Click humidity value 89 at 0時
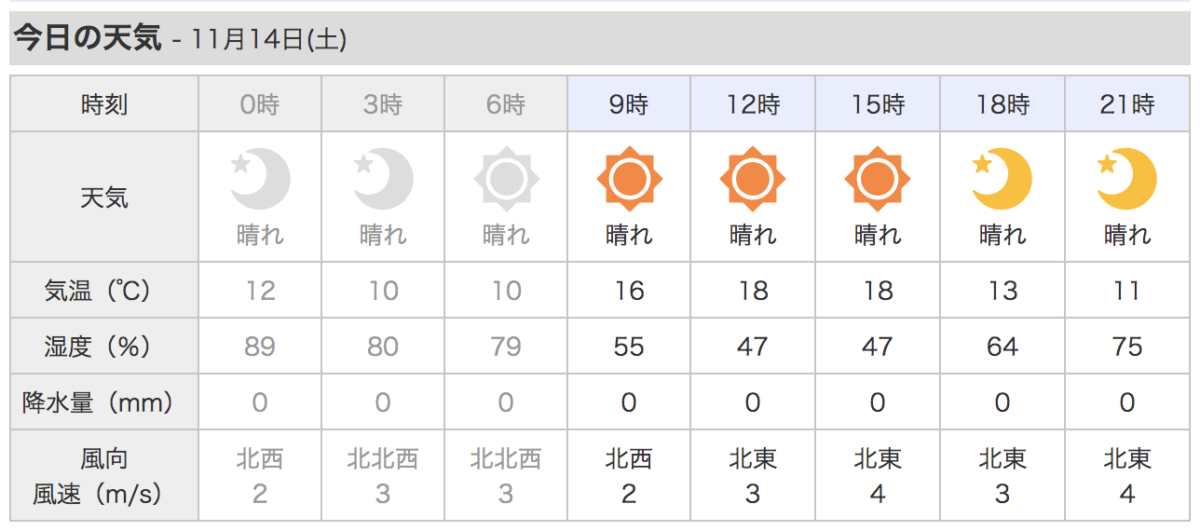Viewport: 1200px width, 531px height. click(260, 347)
